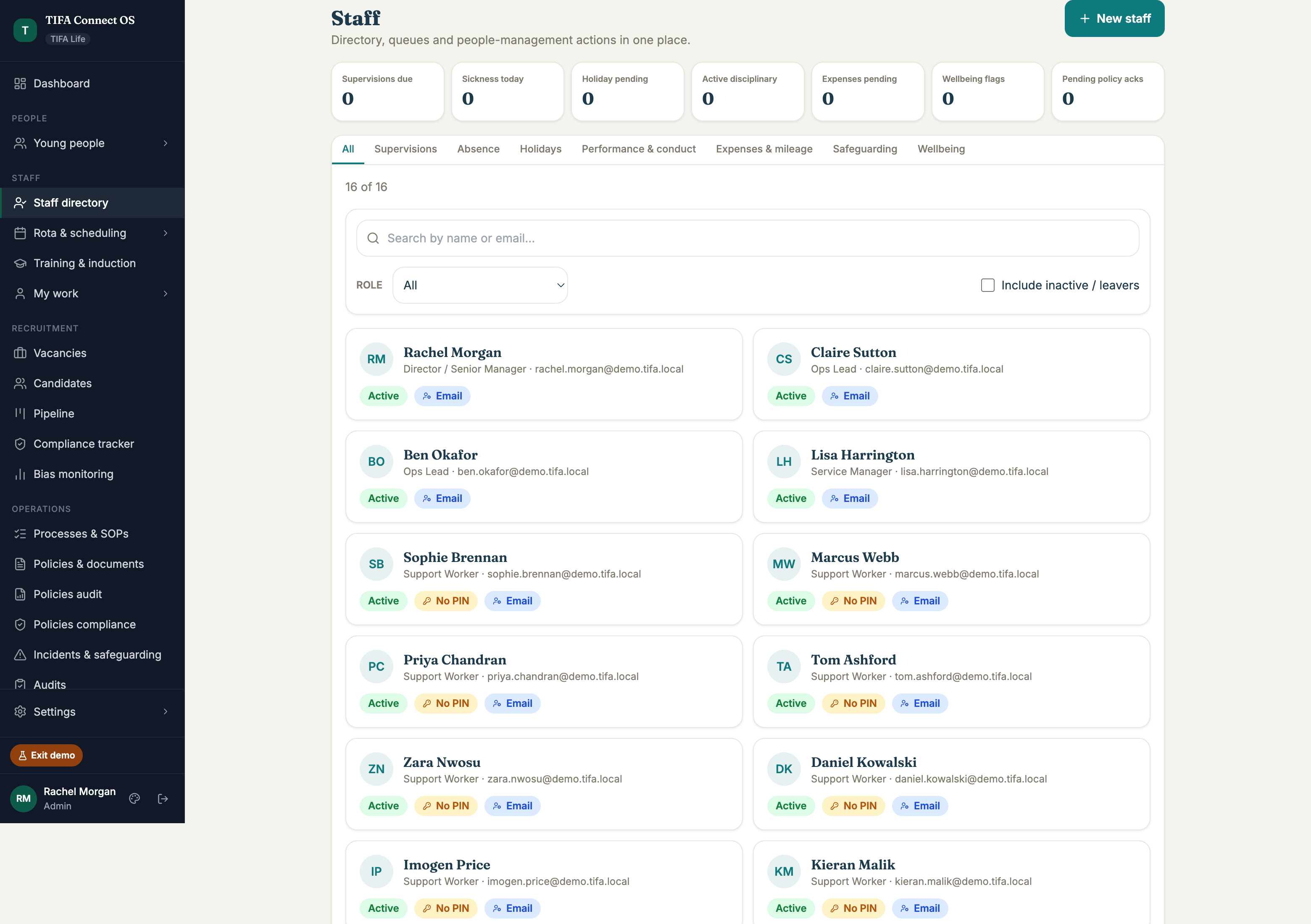
Task: Open the Wellbeing flags stat card
Action: 988,91
